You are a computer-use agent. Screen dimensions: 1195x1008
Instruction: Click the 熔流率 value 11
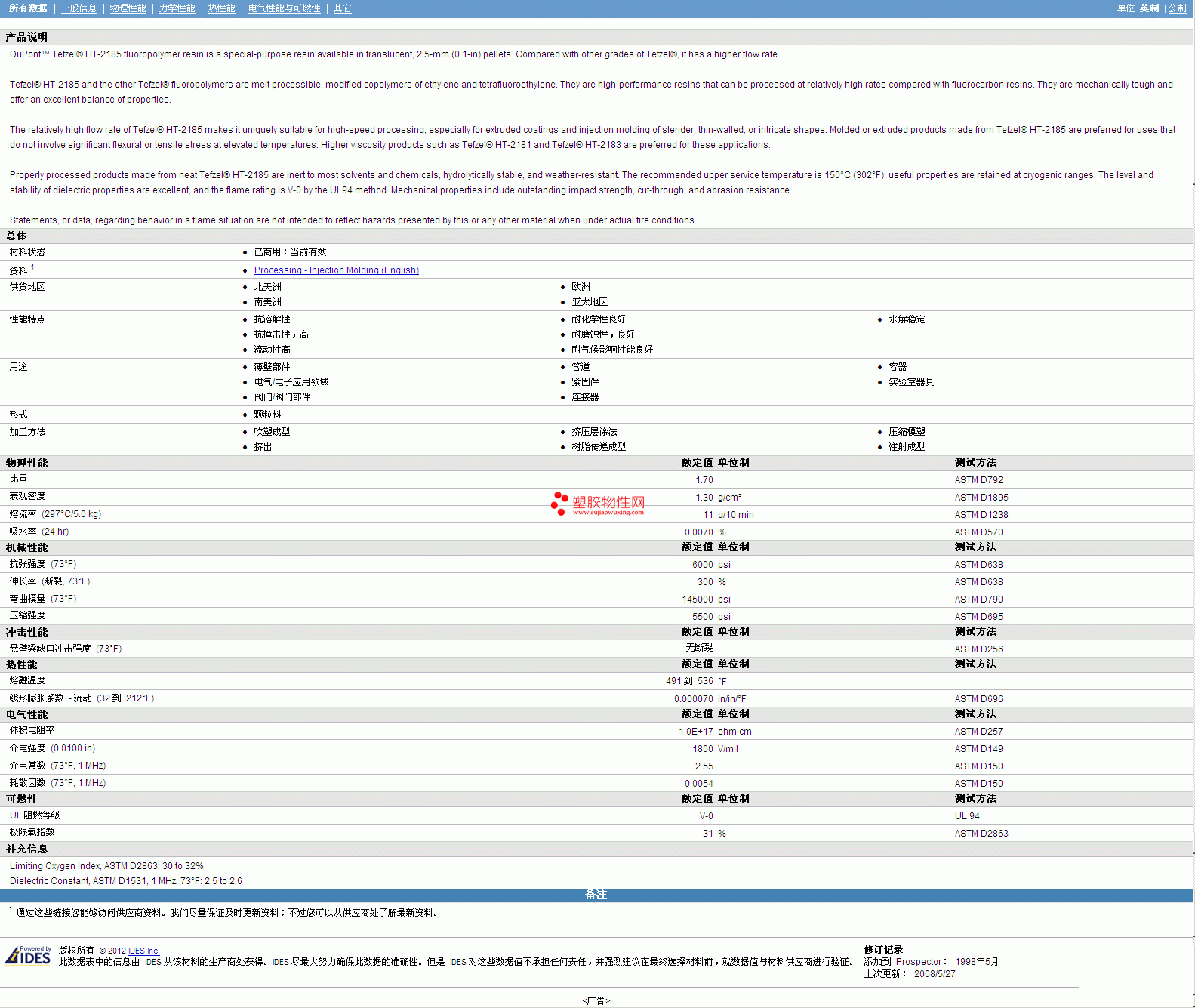708,515
